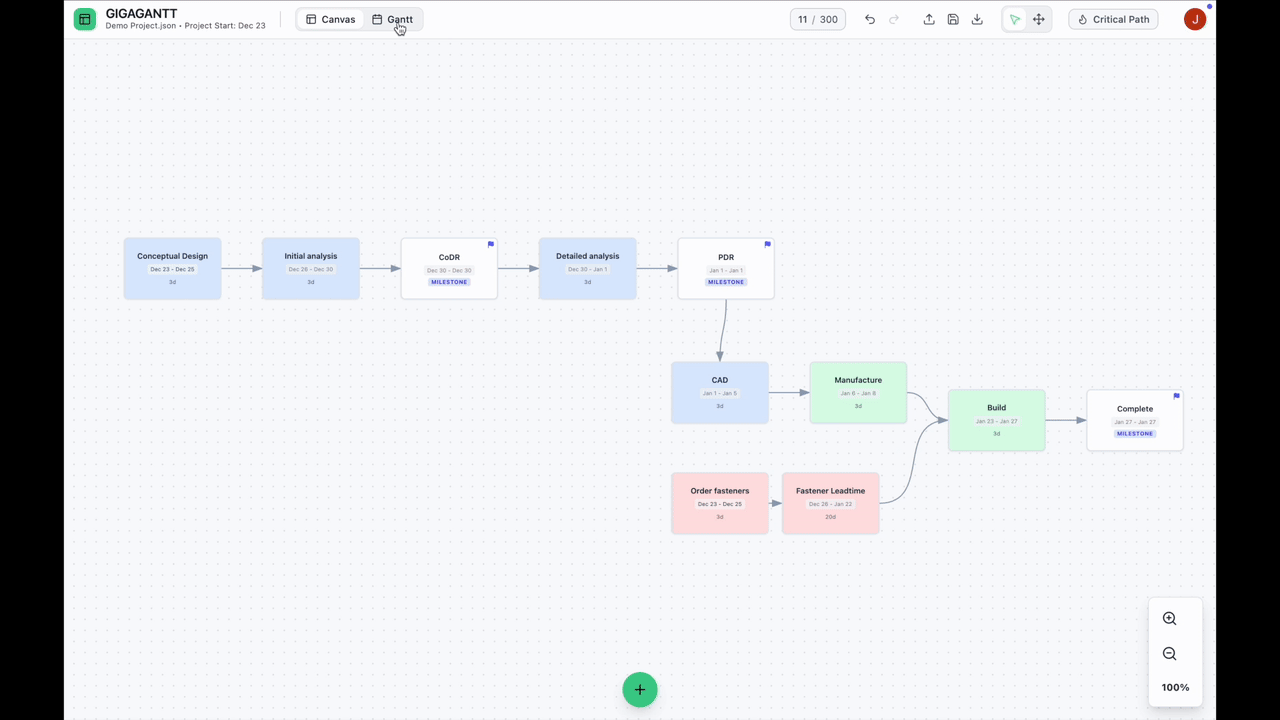Select the Conceptual Design task card
1280x720 pixels.
pyautogui.click(x=172, y=268)
